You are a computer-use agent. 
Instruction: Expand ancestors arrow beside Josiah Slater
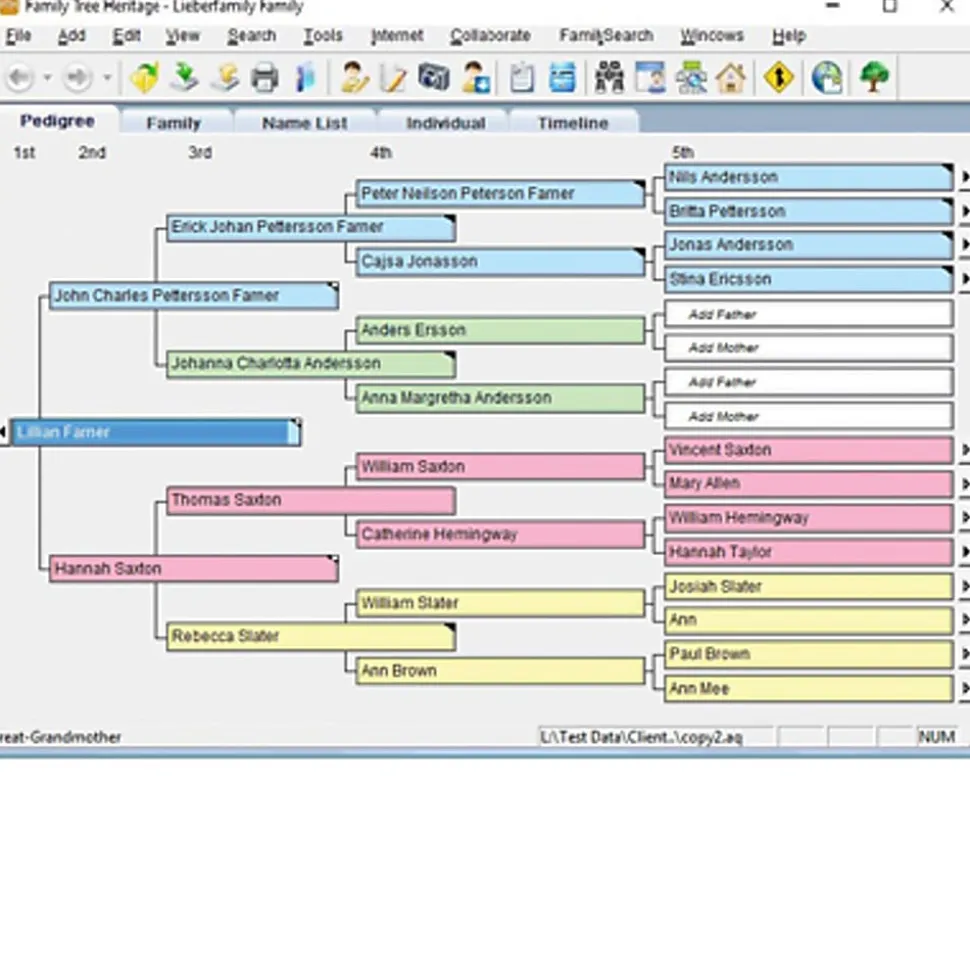(x=964, y=586)
